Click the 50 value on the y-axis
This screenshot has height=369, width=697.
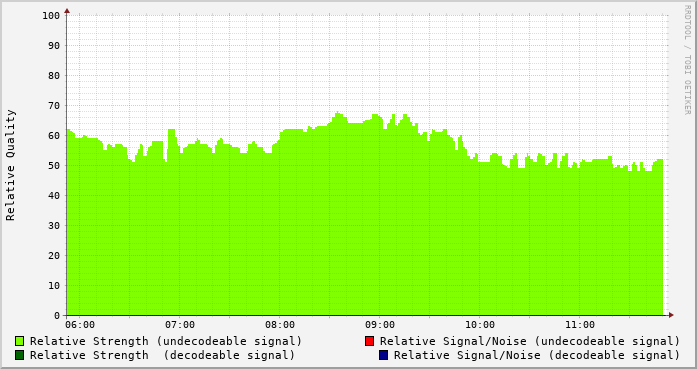[x=54, y=165]
